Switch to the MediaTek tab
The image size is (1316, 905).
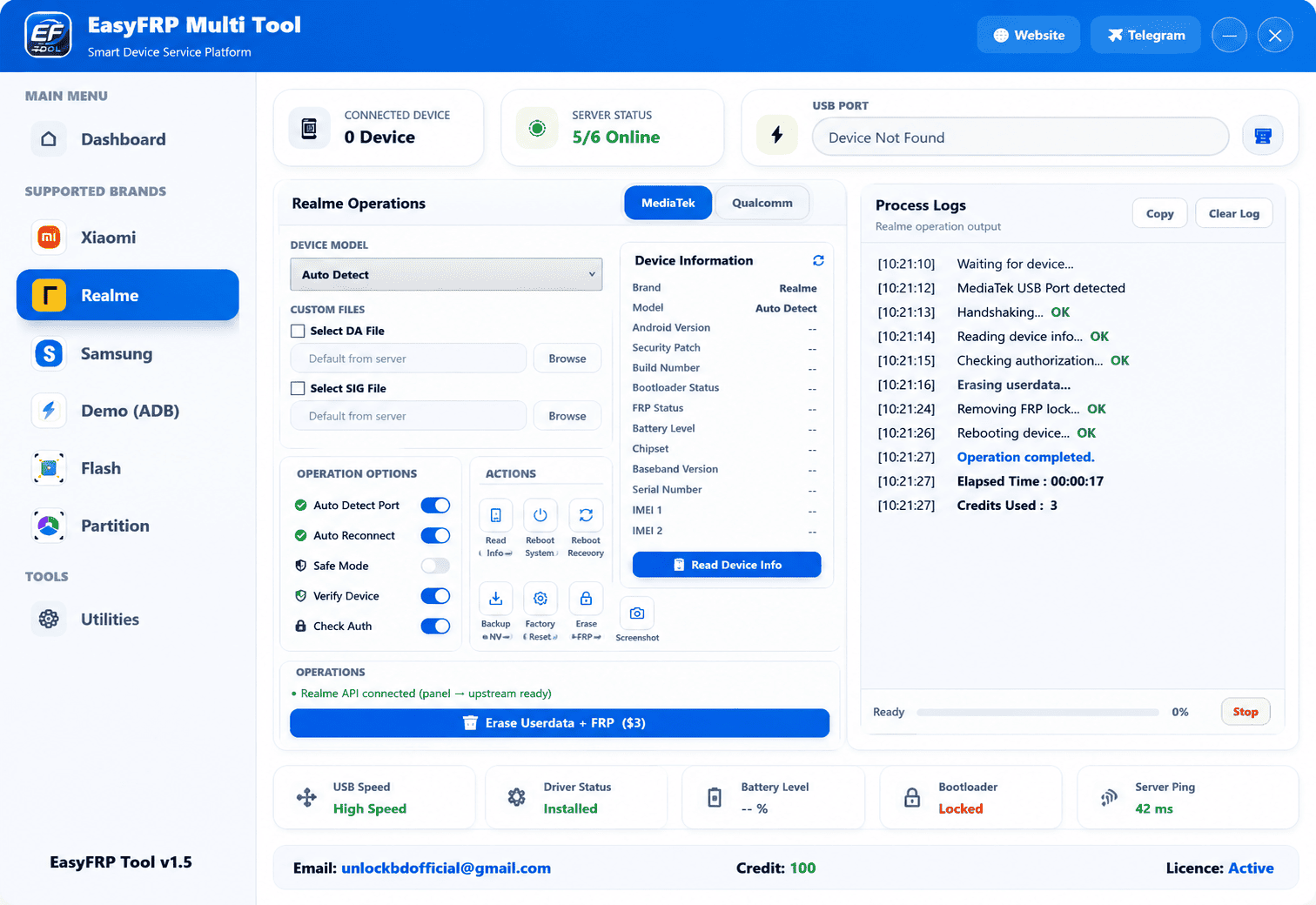[x=668, y=203]
